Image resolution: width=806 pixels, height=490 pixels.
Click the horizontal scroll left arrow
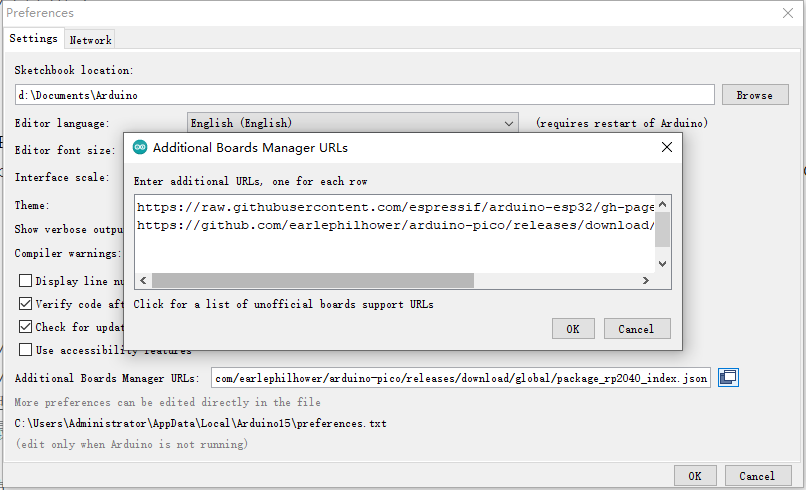tap(143, 280)
